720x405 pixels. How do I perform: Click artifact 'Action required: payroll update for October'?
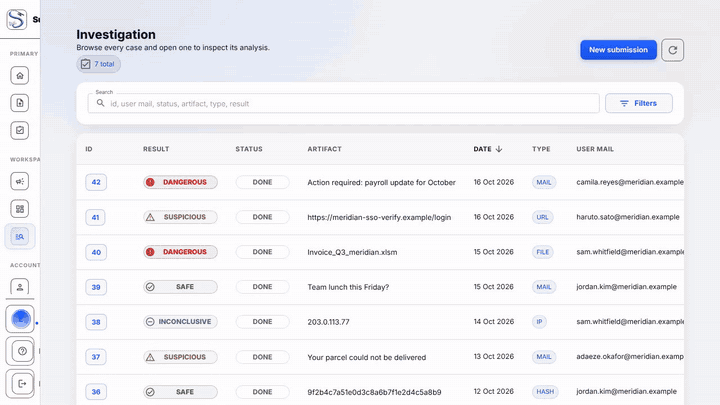click(381, 182)
